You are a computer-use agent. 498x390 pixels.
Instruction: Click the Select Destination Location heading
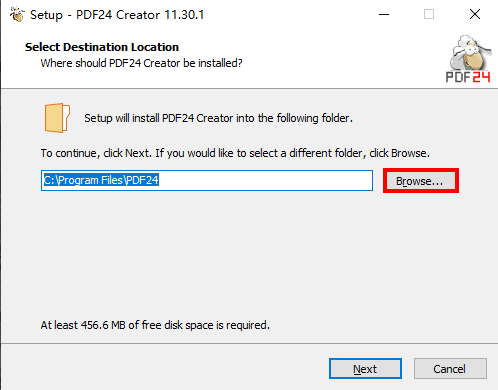tap(102, 47)
